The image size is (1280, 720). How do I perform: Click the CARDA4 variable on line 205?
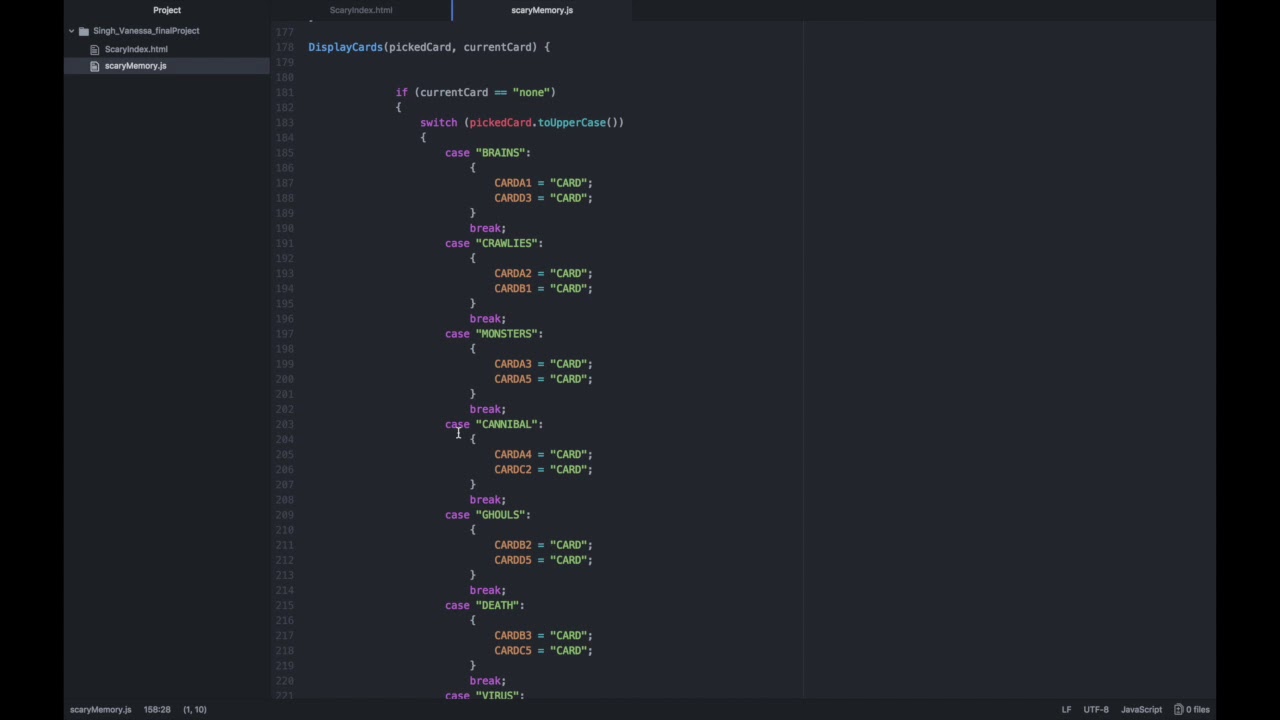513,454
